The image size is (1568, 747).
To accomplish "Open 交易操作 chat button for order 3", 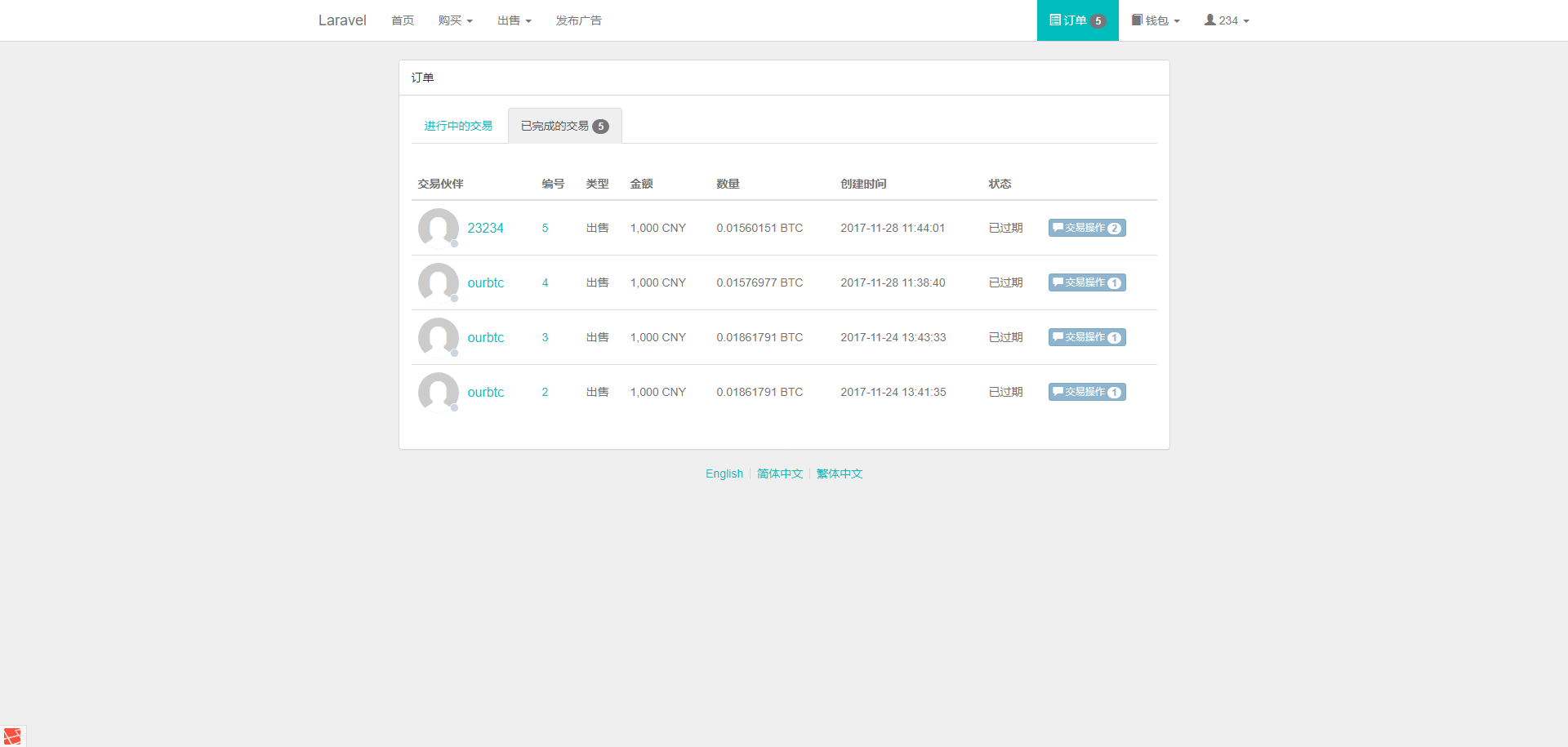I will click(1086, 337).
